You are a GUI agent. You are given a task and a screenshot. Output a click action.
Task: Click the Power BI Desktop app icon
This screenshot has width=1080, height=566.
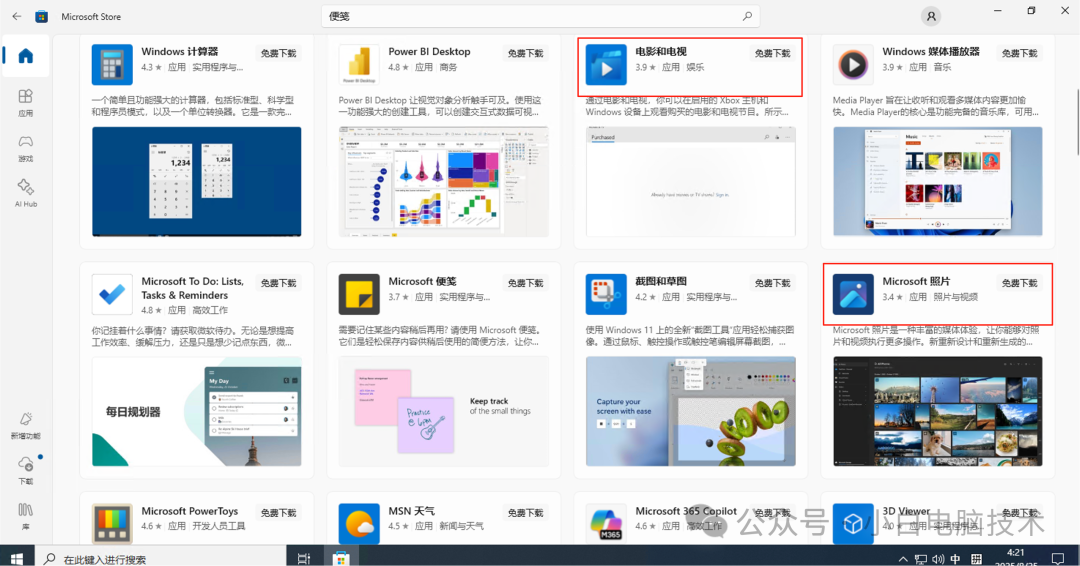click(x=359, y=64)
